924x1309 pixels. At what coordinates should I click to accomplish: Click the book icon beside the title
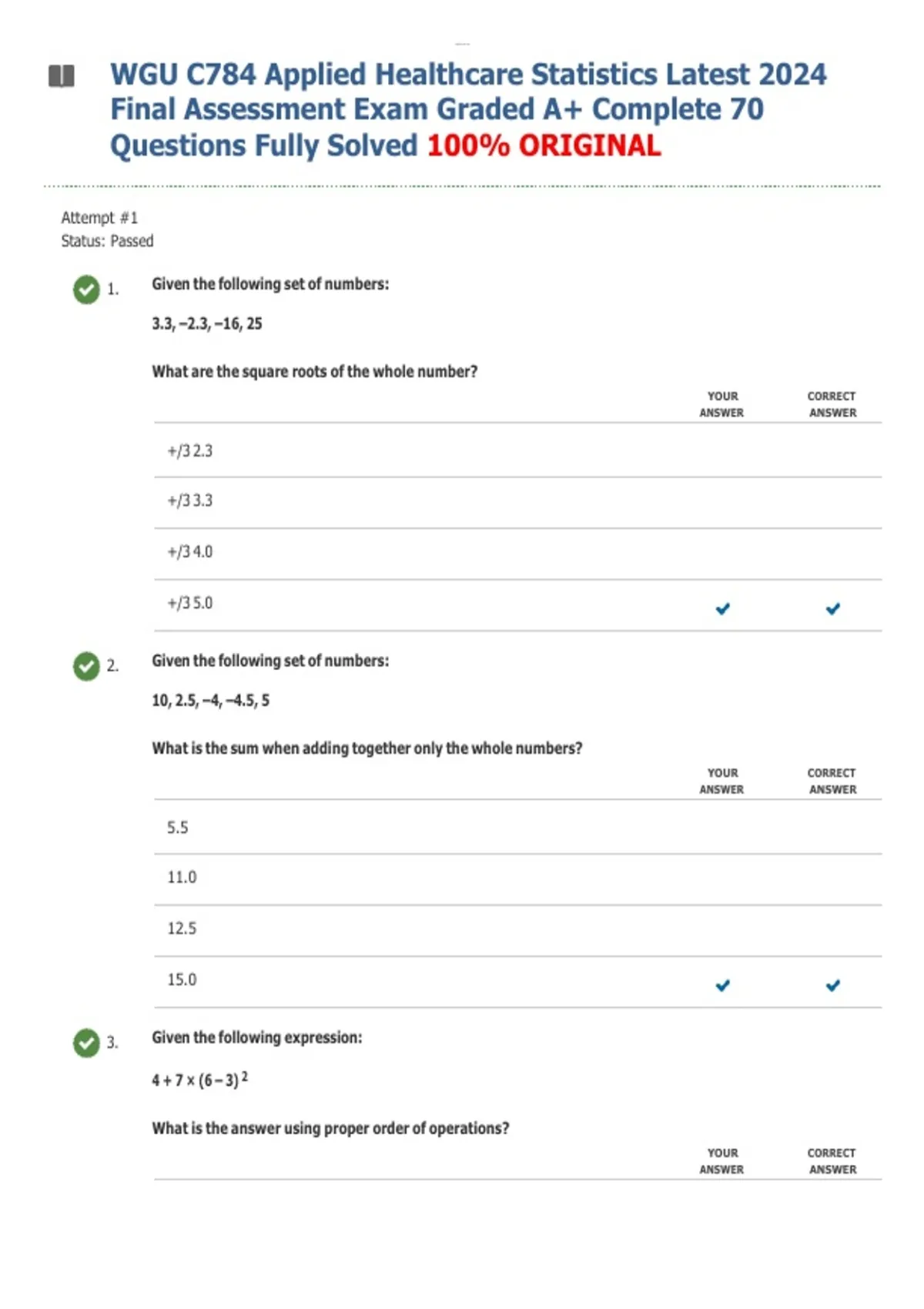pos(62,76)
